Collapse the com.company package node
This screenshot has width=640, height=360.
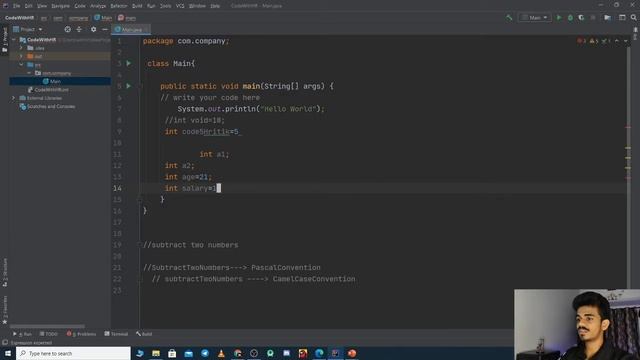29,73
